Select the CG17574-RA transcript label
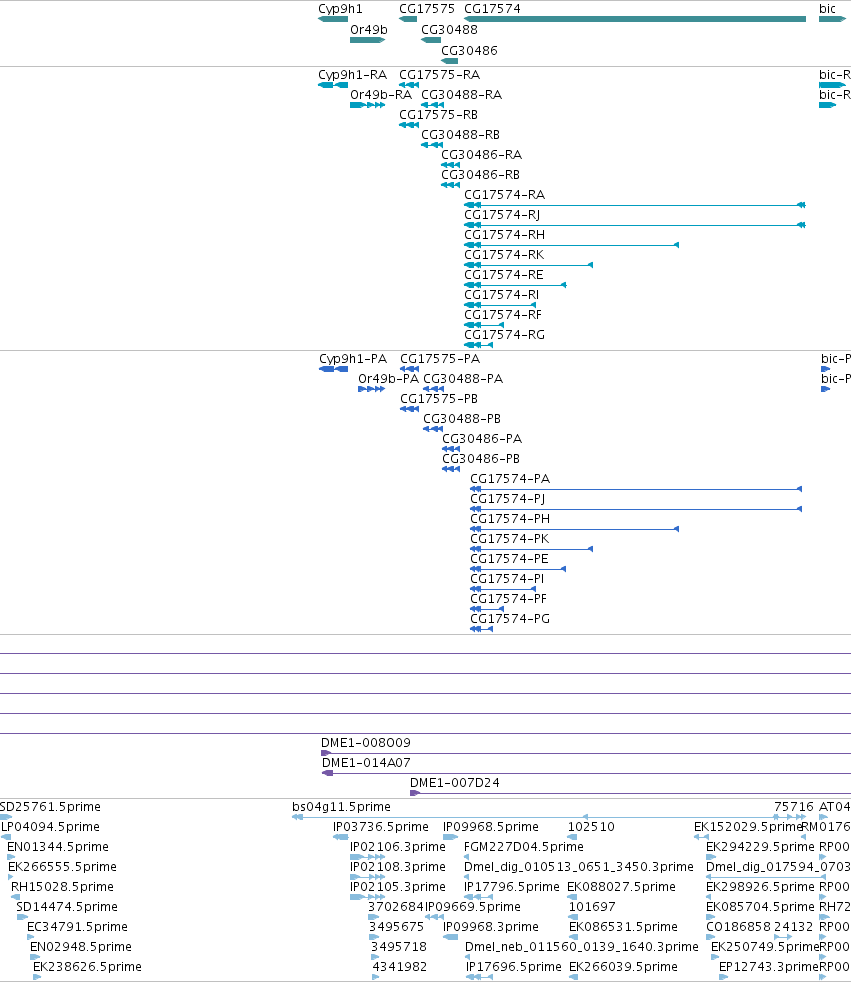The image size is (851, 982). click(x=505, y=195)
